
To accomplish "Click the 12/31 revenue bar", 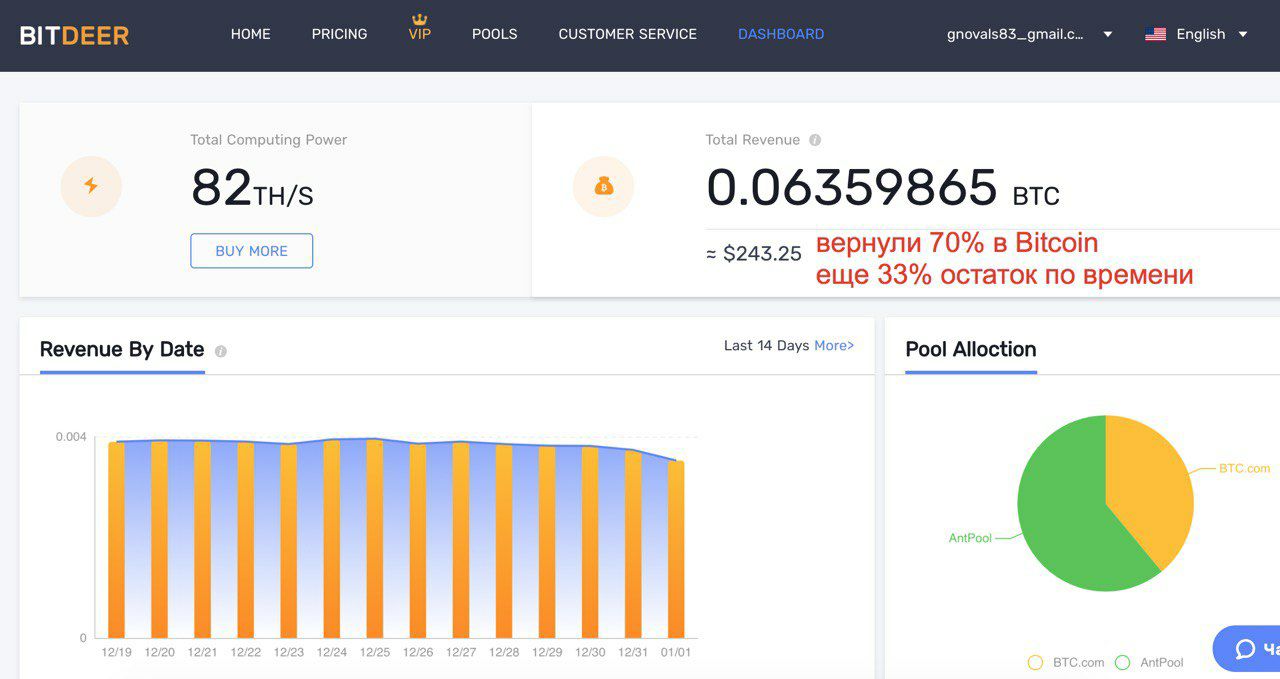I will (633, 544).
